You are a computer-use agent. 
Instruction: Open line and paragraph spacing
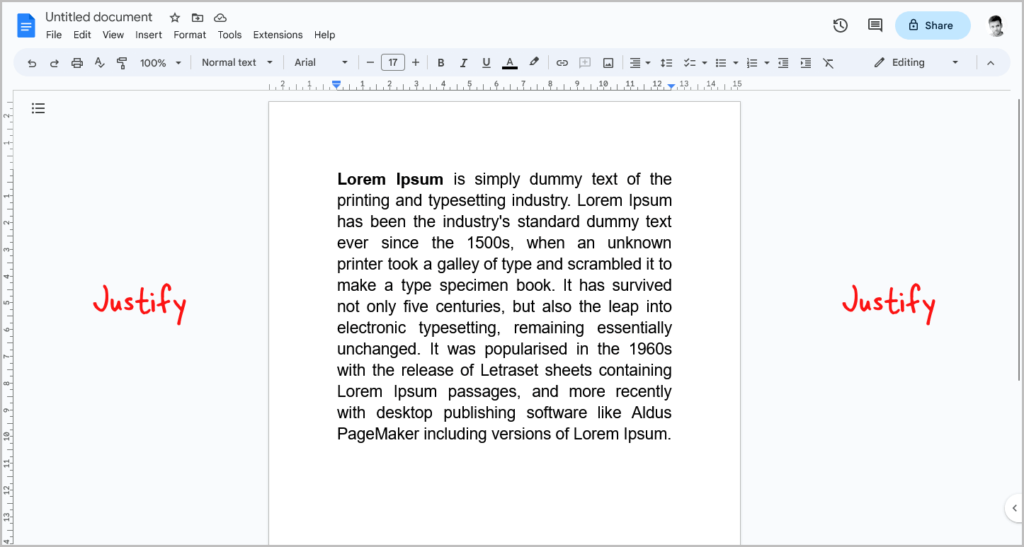tap(666, 63)
